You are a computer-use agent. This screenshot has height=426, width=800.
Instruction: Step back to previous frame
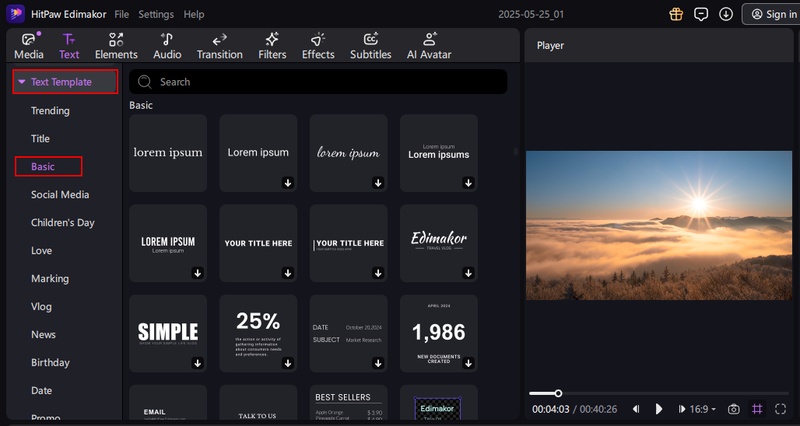click(636, 409)
